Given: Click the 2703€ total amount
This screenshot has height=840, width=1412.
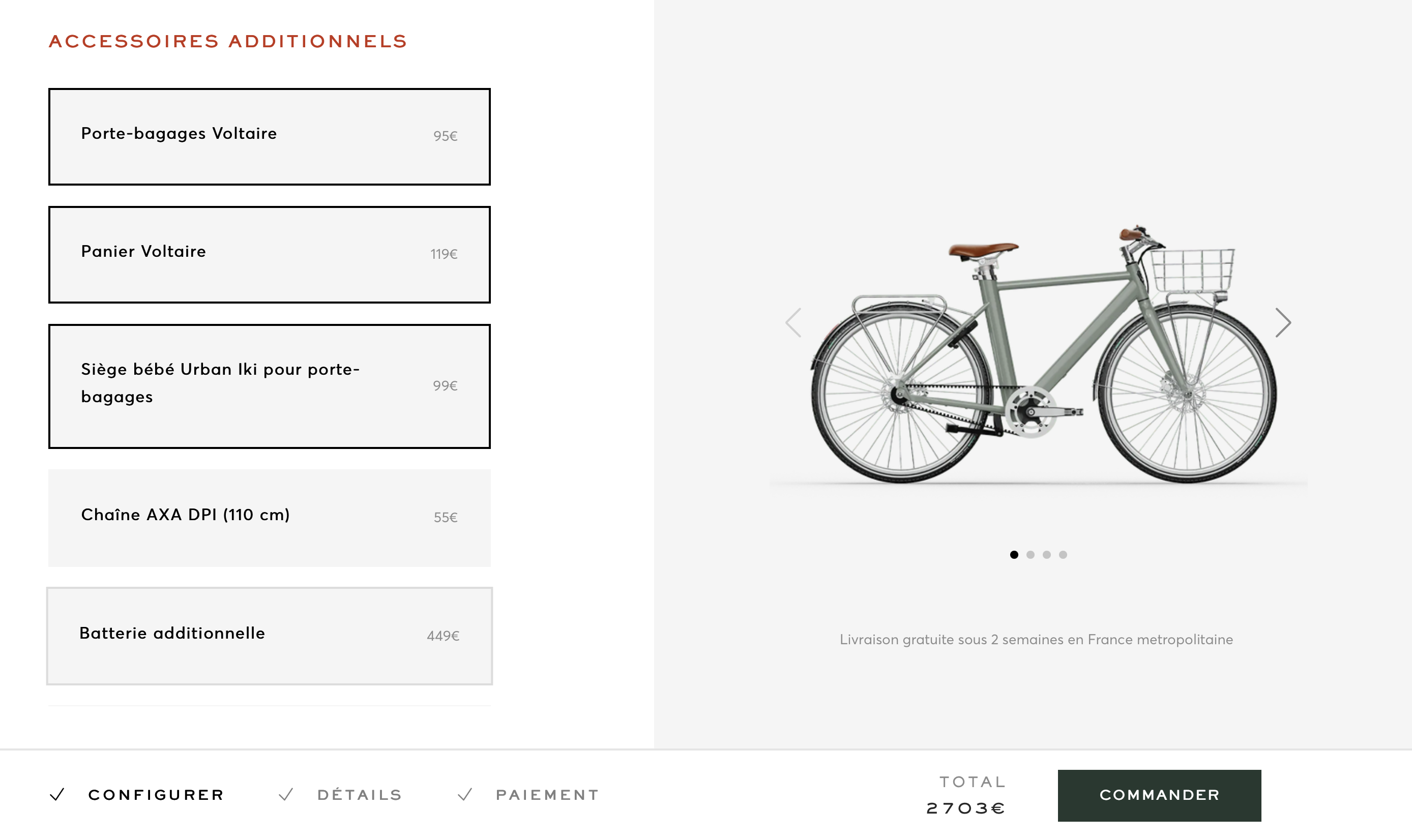Looking at the screenshot, I should coord(965,808).
